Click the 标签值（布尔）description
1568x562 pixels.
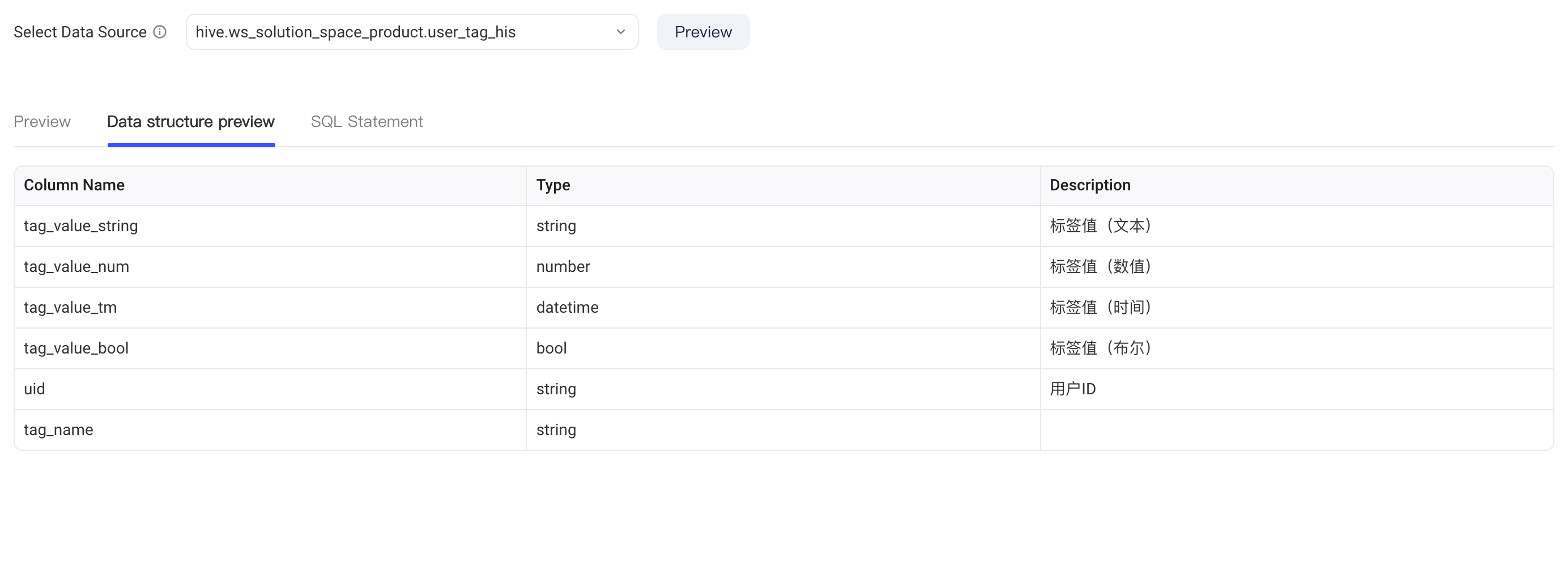1101,348
